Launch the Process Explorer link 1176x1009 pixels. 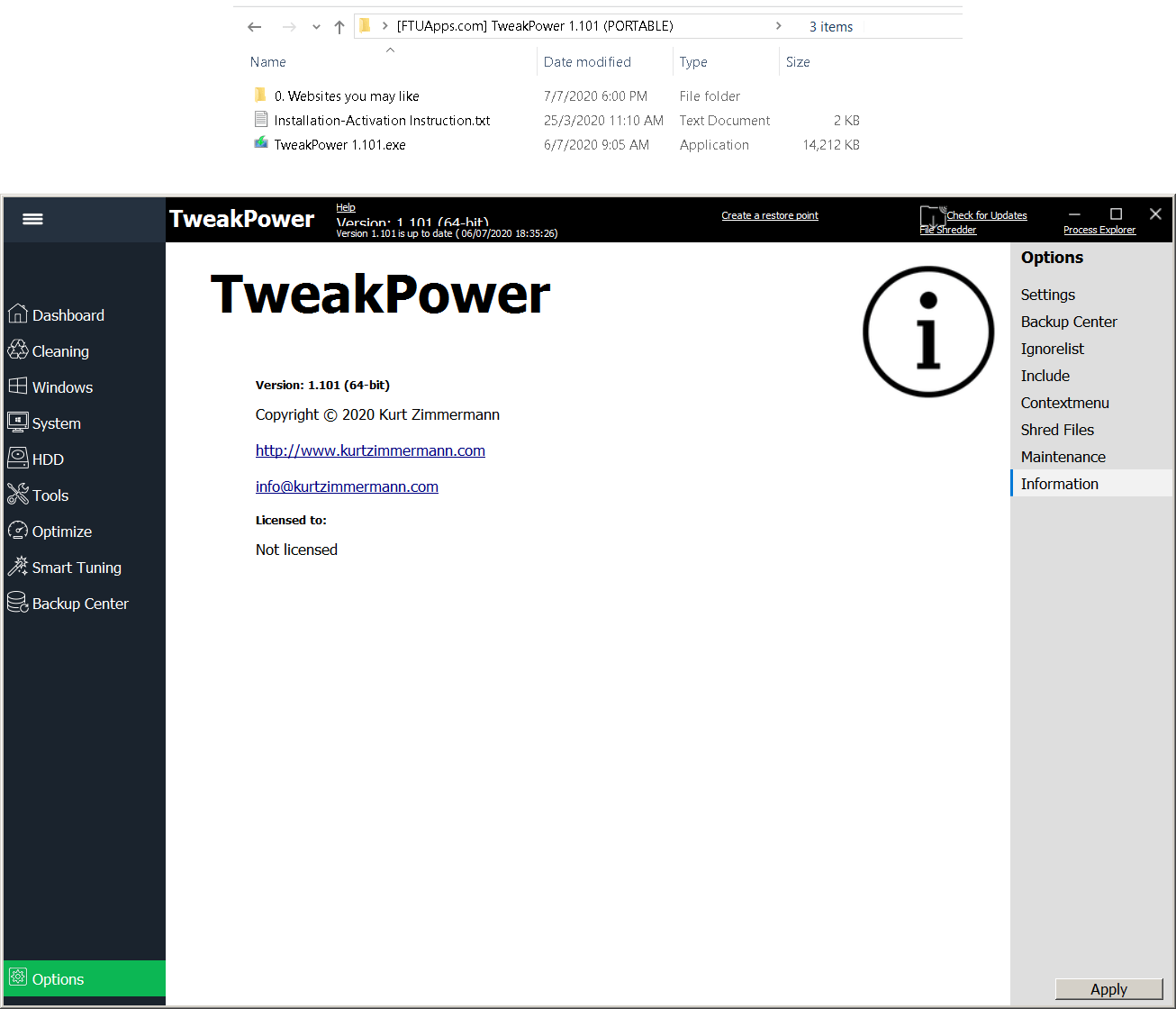(1099, 230)
